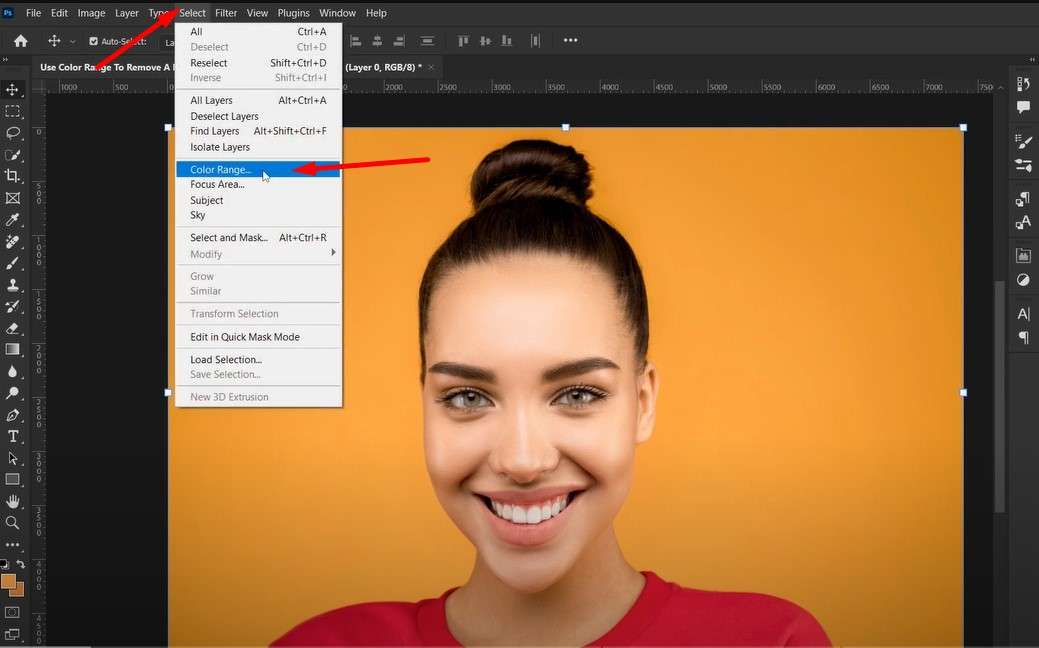Pick the Pen tool

[13, 415]
